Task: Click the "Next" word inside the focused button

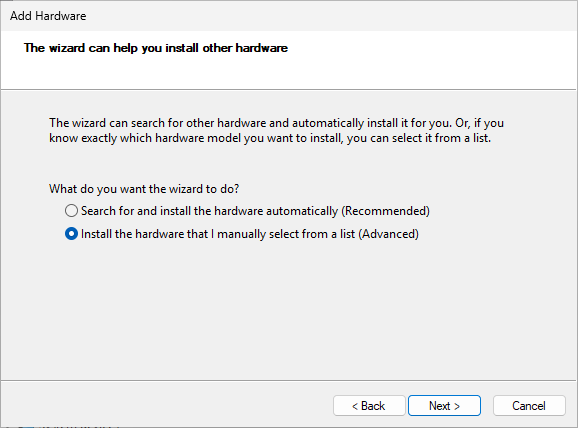Action: 439,406
